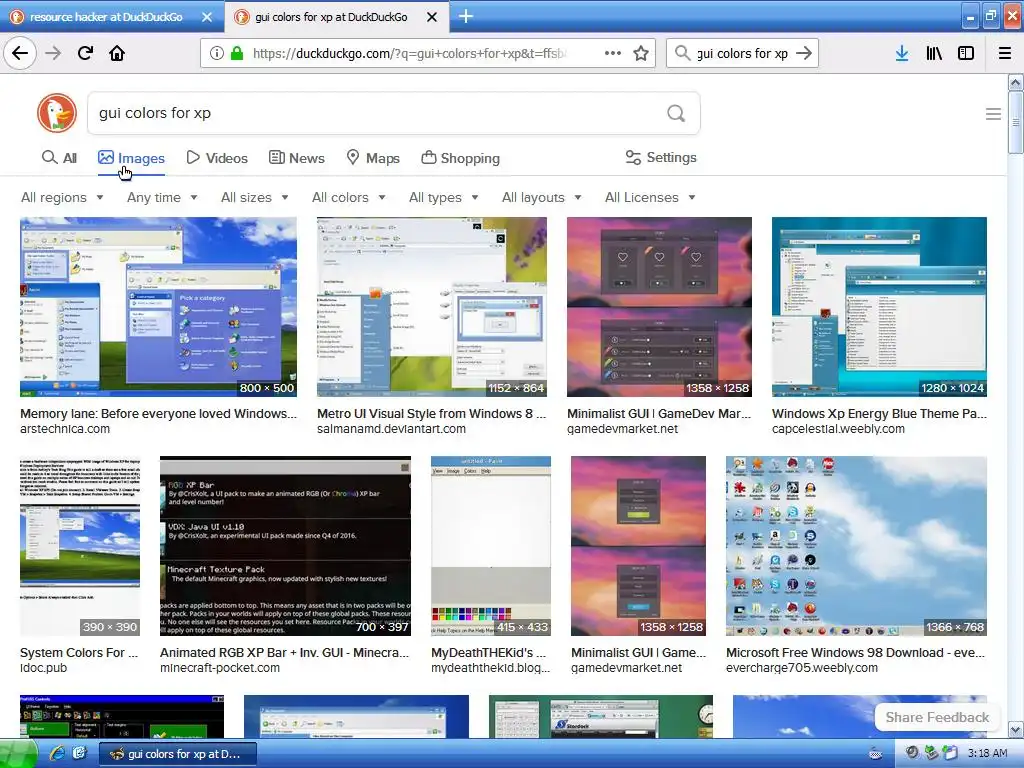Click arstechnica.com source text
Screen dimensions: 1024x768
coord(65,429)
